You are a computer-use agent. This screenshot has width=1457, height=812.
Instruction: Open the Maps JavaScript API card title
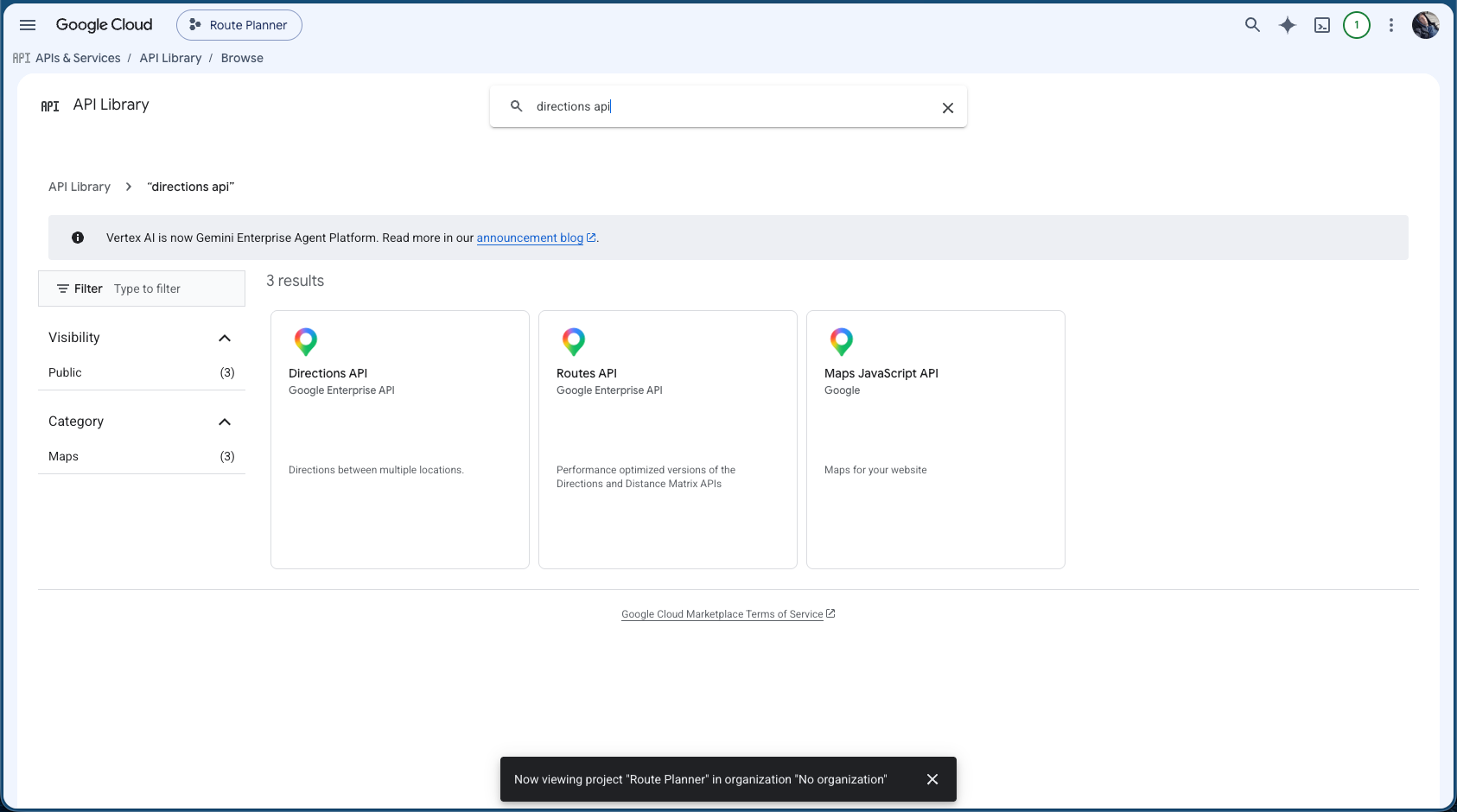(x=881, y=373)
